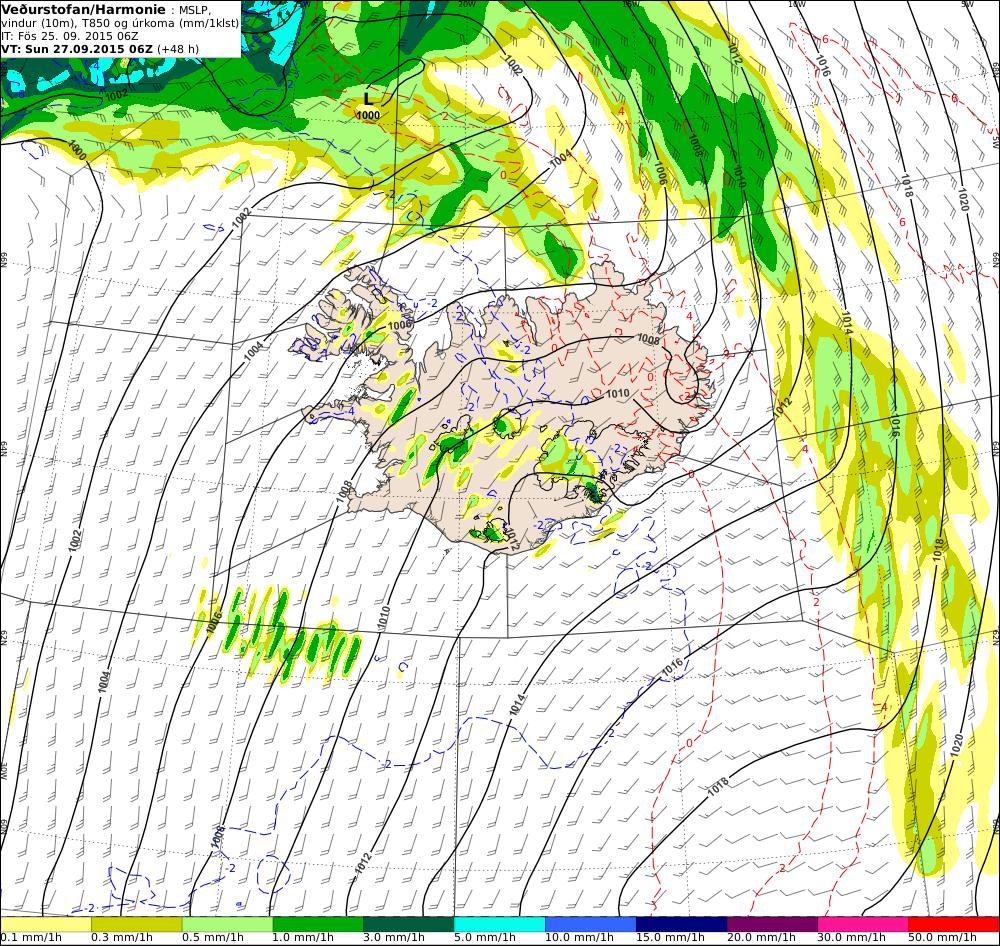This screenshot has width=1000, height=946.
Task: Click the '0.3 mm/1h' legend label
Action: pos(122,938)
